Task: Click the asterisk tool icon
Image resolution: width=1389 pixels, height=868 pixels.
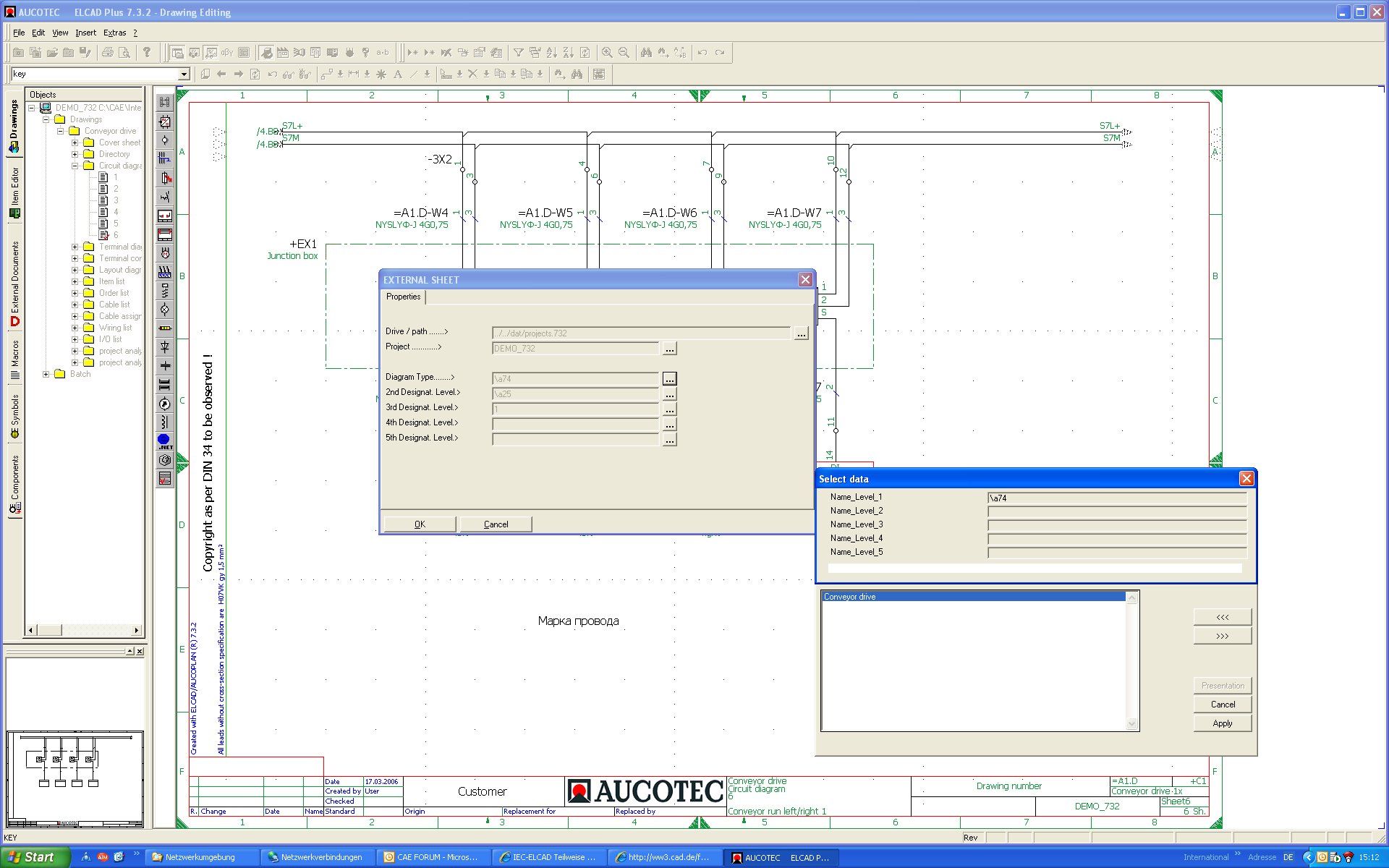Action: pos(381,74)
